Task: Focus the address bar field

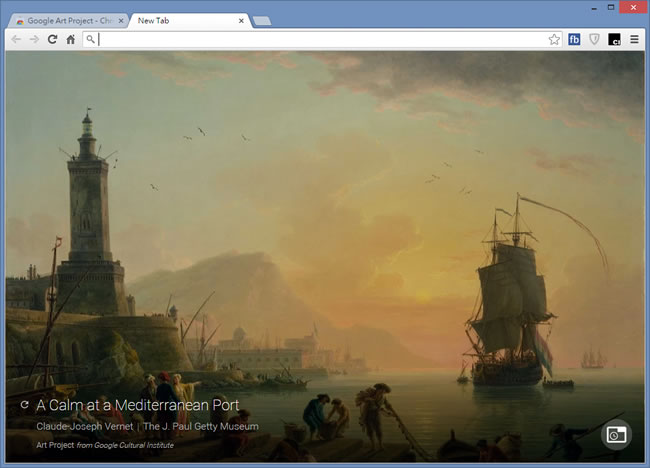Action: [x=320, y=39]
